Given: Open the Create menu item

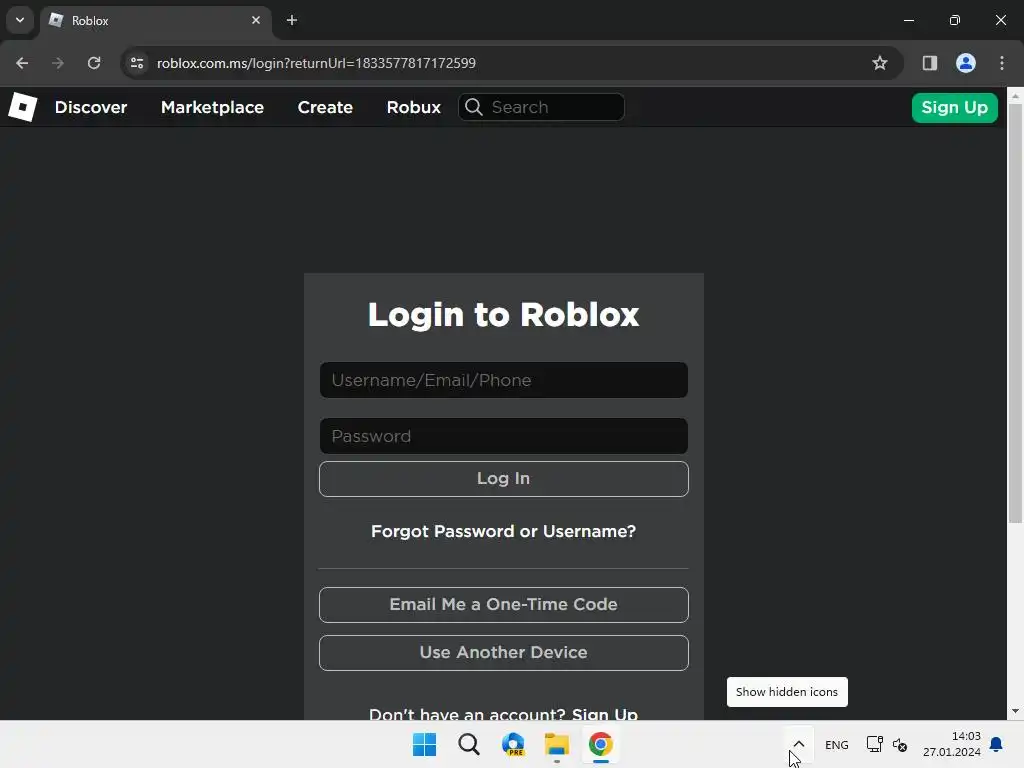Looking at the screenshot, I should [x=325, y=107].
